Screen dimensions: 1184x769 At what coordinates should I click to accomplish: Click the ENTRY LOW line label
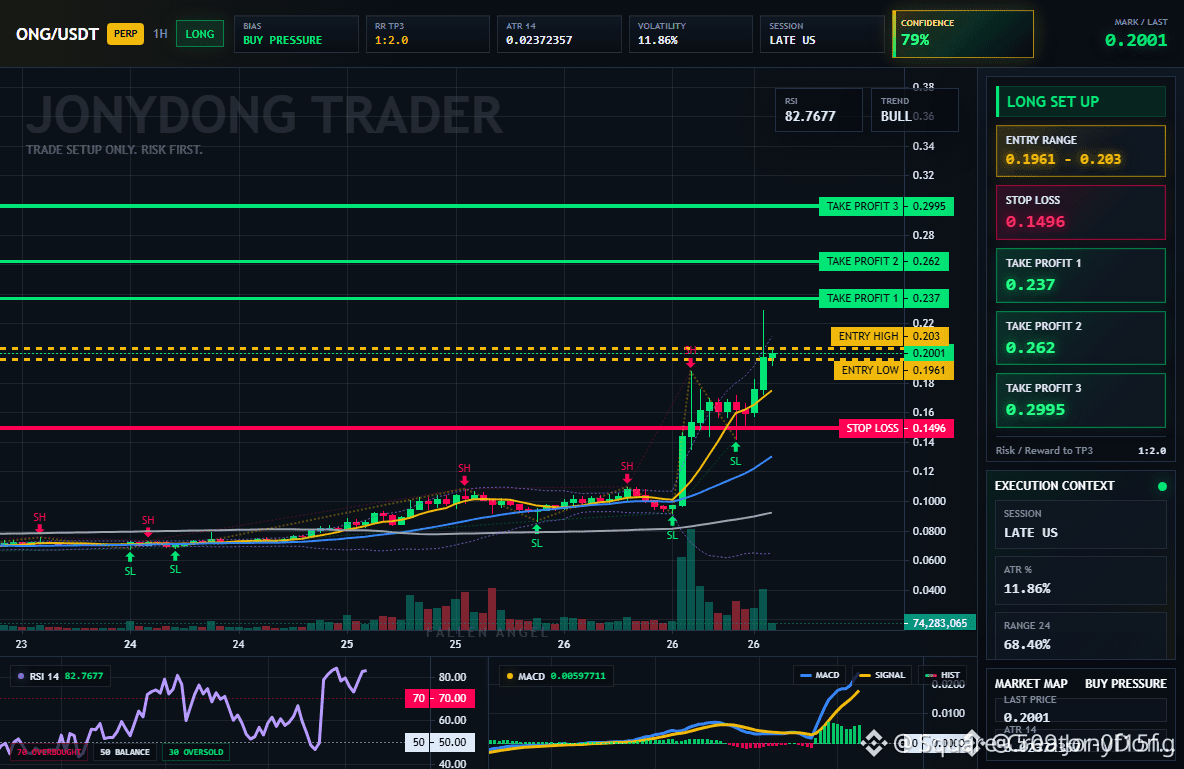(x=869, y=370)
